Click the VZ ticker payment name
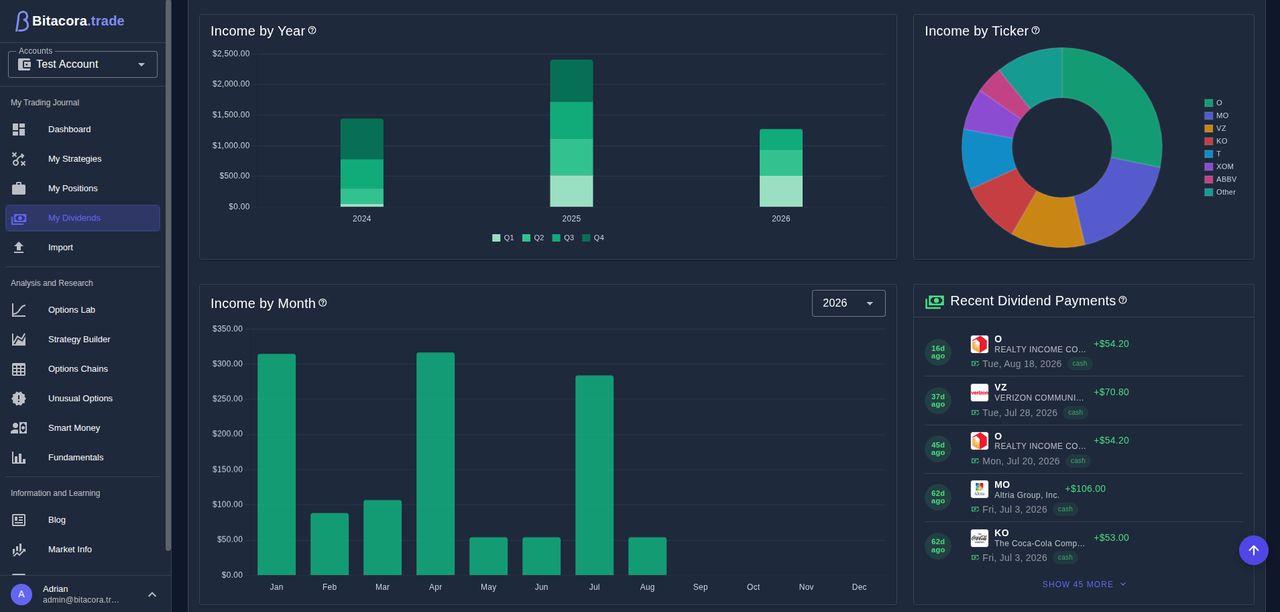 (1001, 387)
